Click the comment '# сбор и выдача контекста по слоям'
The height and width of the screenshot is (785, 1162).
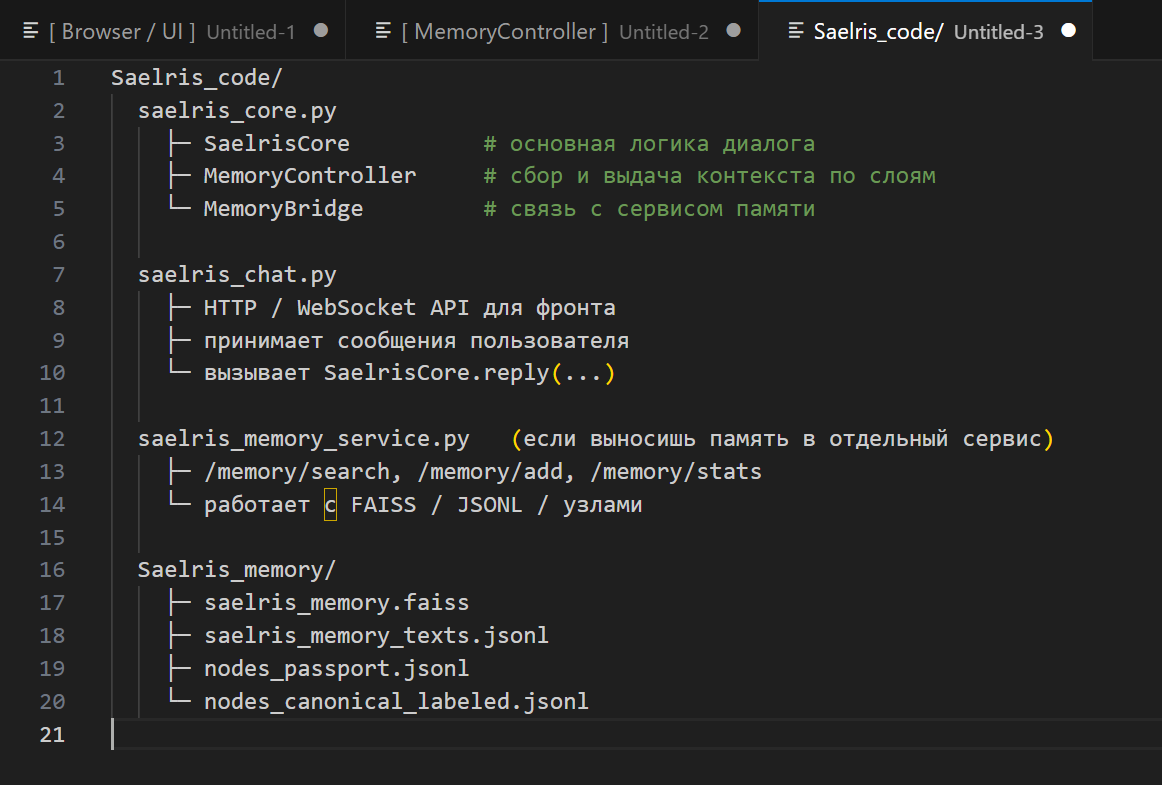pos(709,176)
